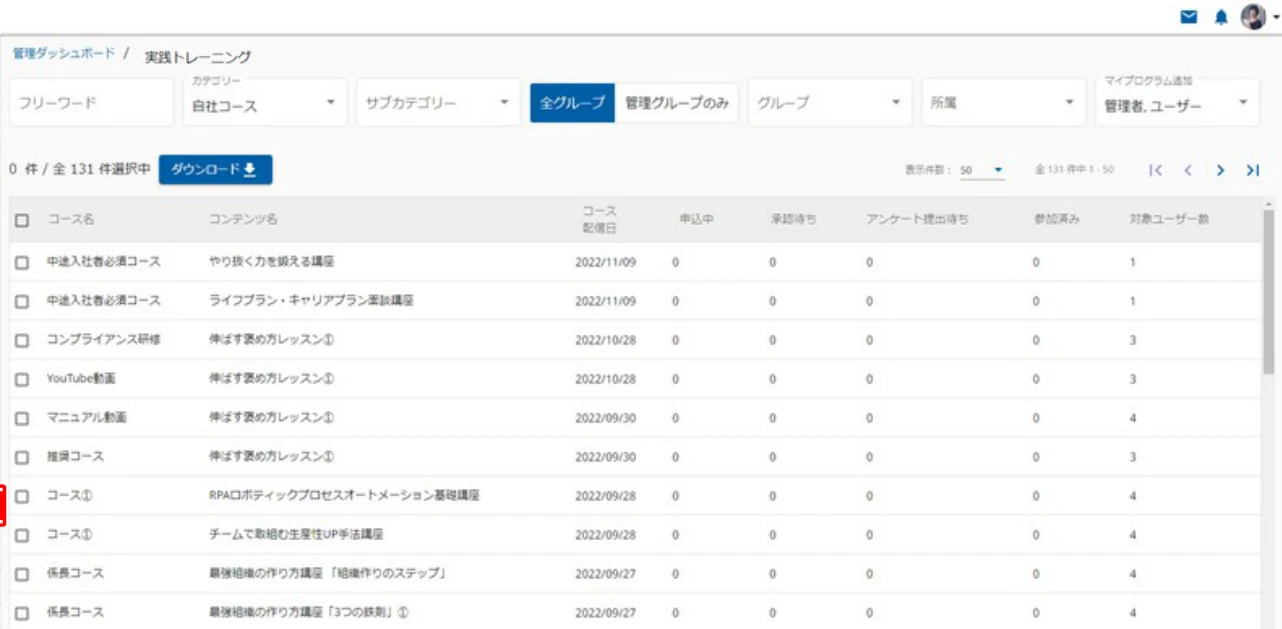The image size is (1282, 629).
Task: Select the YouTube動画 row checkbox
Action: pos(22,379)
